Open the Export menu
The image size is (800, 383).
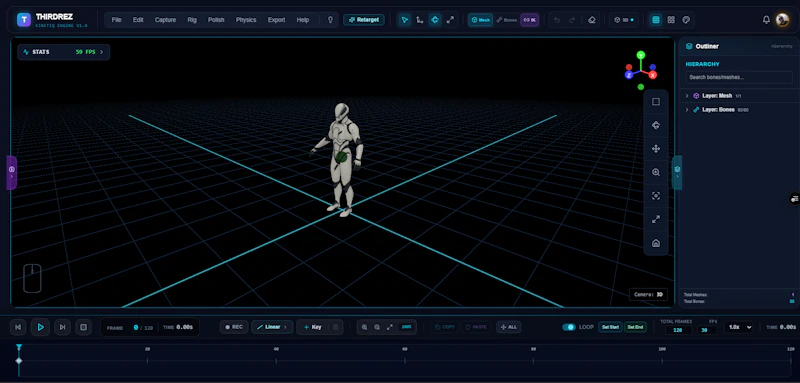(x=277, y=20)
